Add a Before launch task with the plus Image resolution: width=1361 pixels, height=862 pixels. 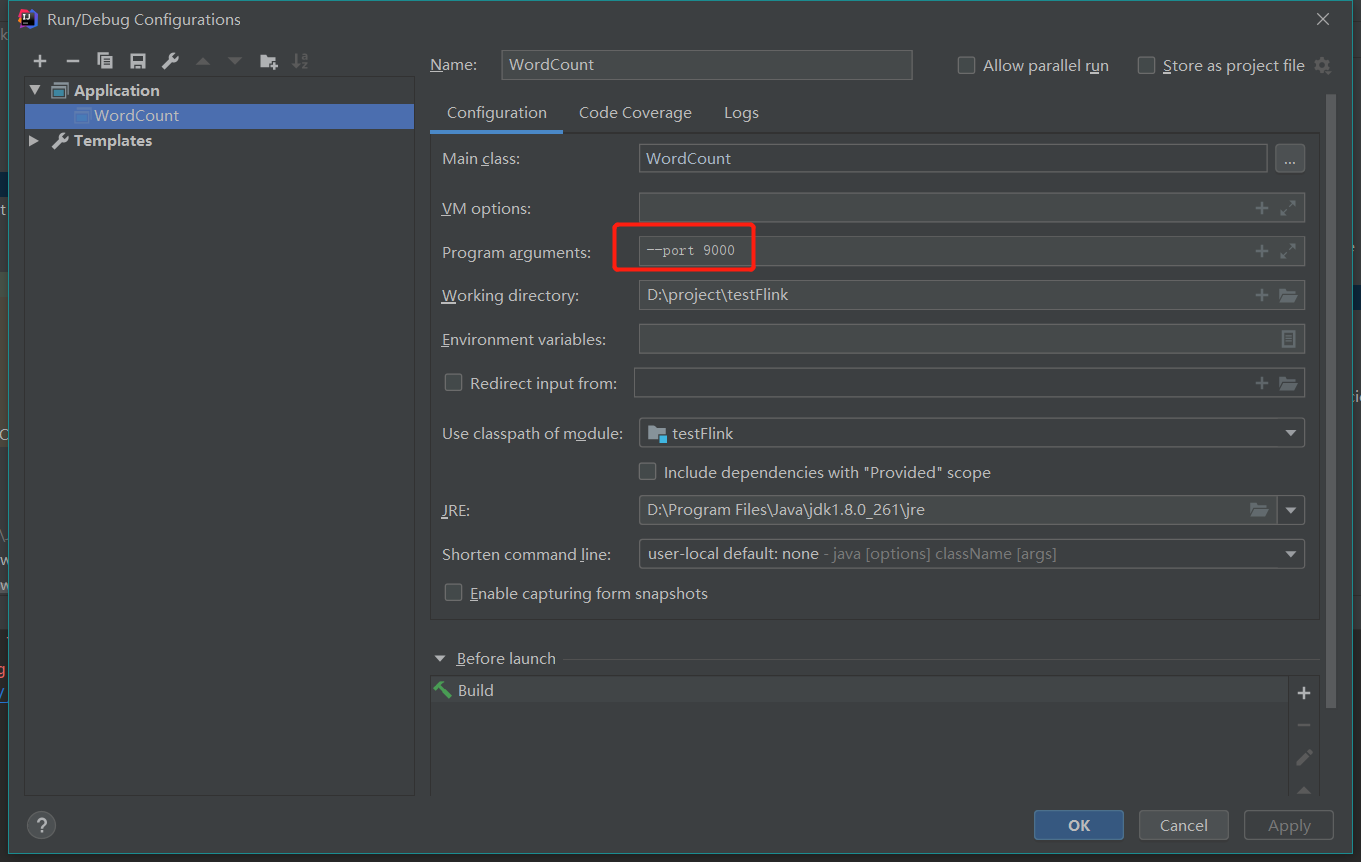1303,693
